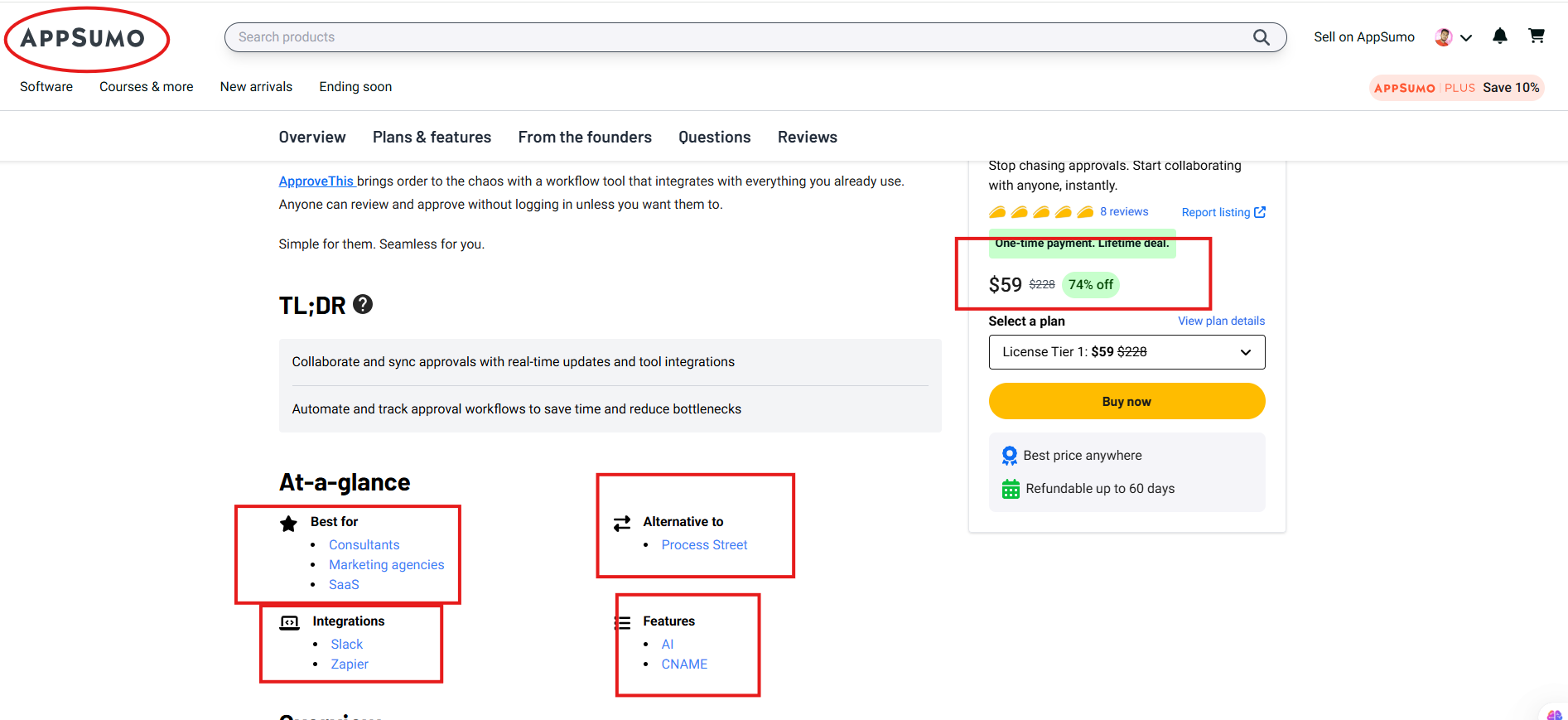1568x720 pixels.
Task: Click the Best price badge icon
Action: click(1010, 456)
